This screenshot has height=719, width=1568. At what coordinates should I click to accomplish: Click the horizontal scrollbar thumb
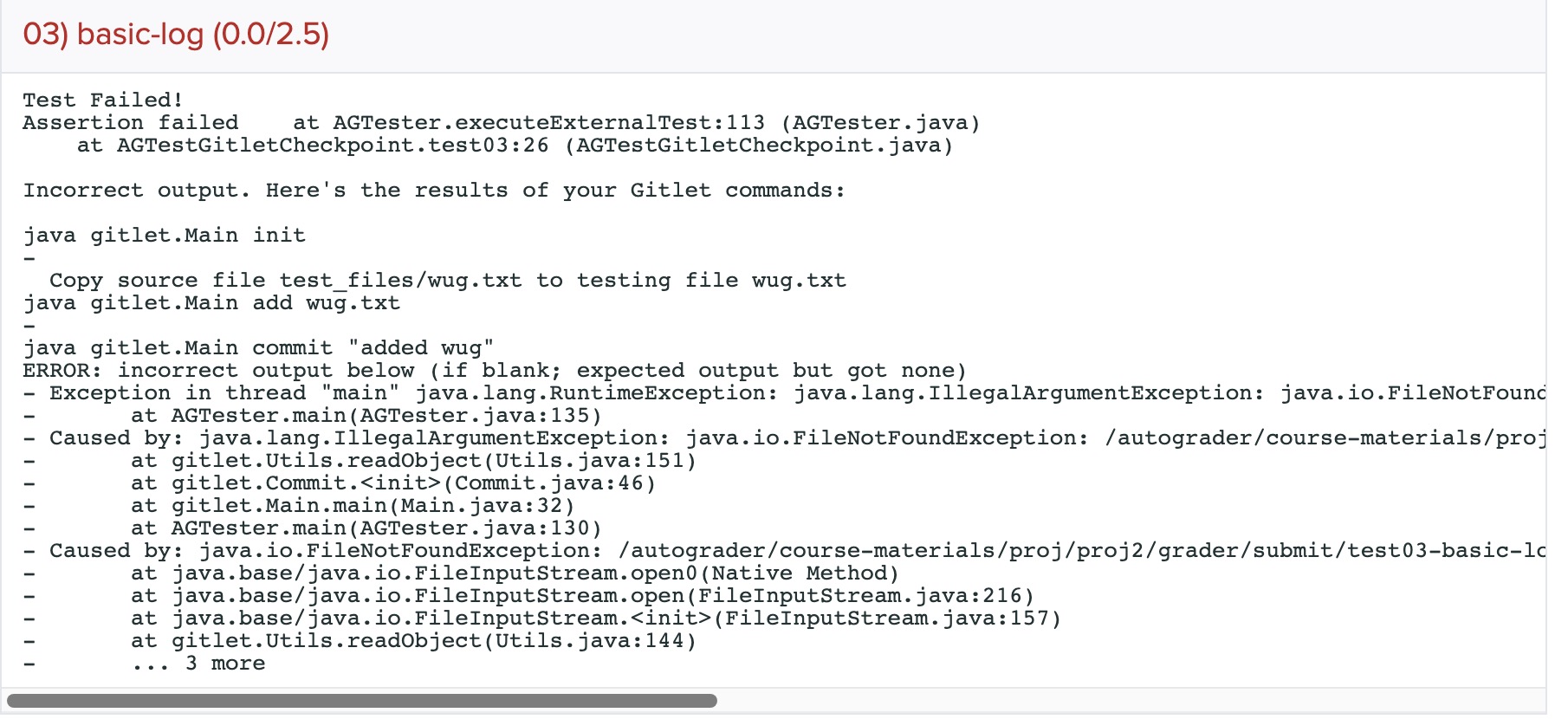(x=361, y=700)
